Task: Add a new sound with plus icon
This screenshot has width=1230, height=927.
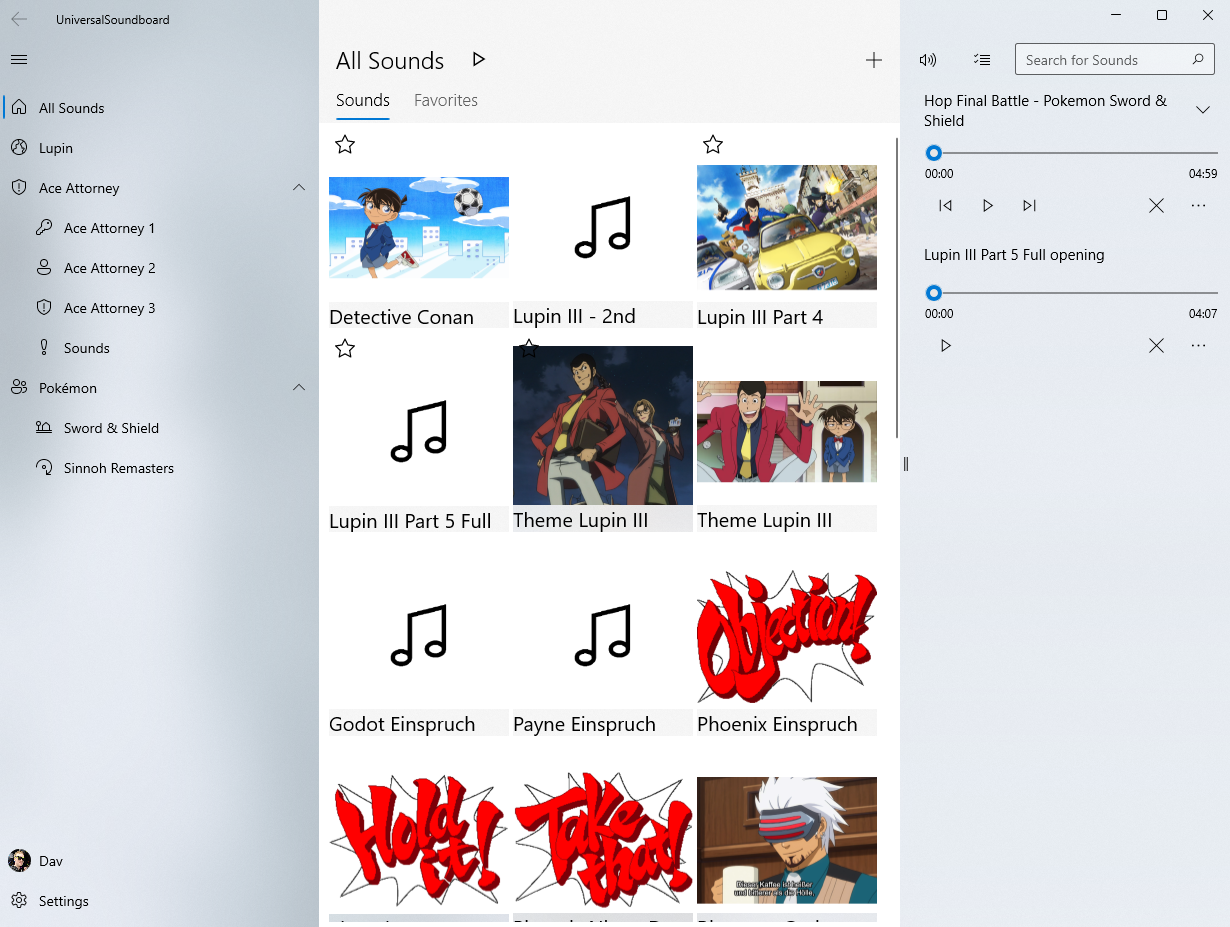Action: (x=874, y=60)
